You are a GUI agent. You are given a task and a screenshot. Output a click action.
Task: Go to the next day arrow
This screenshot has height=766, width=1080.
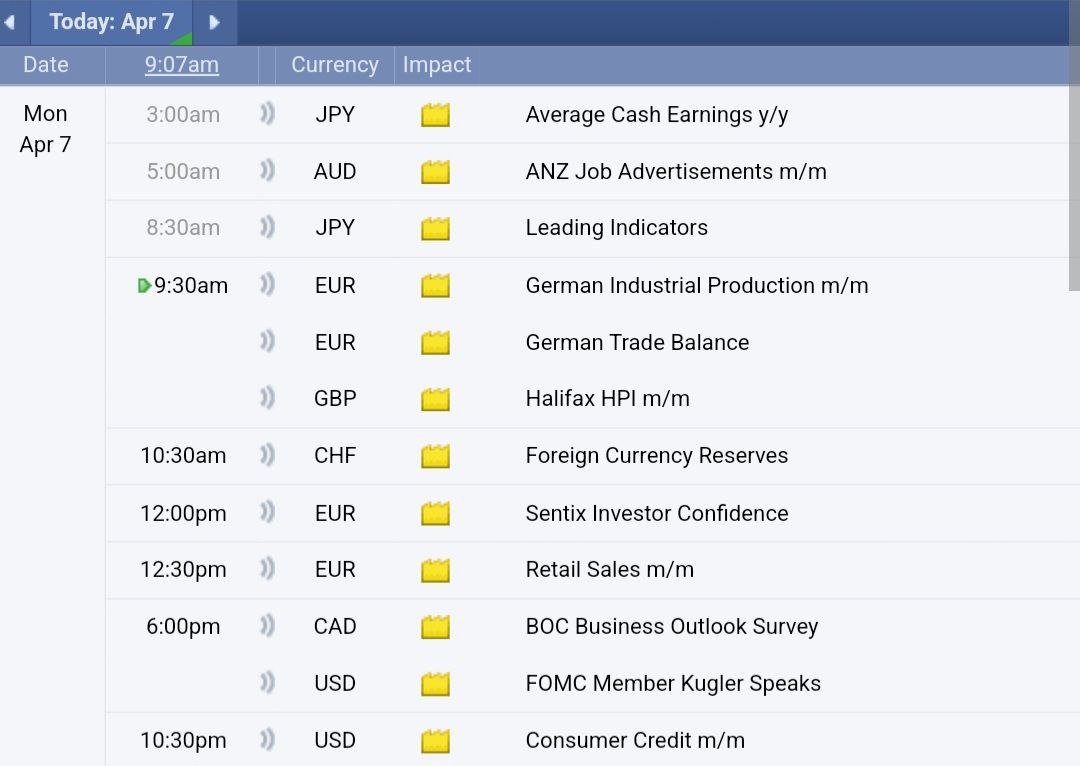tap(214, 22)
